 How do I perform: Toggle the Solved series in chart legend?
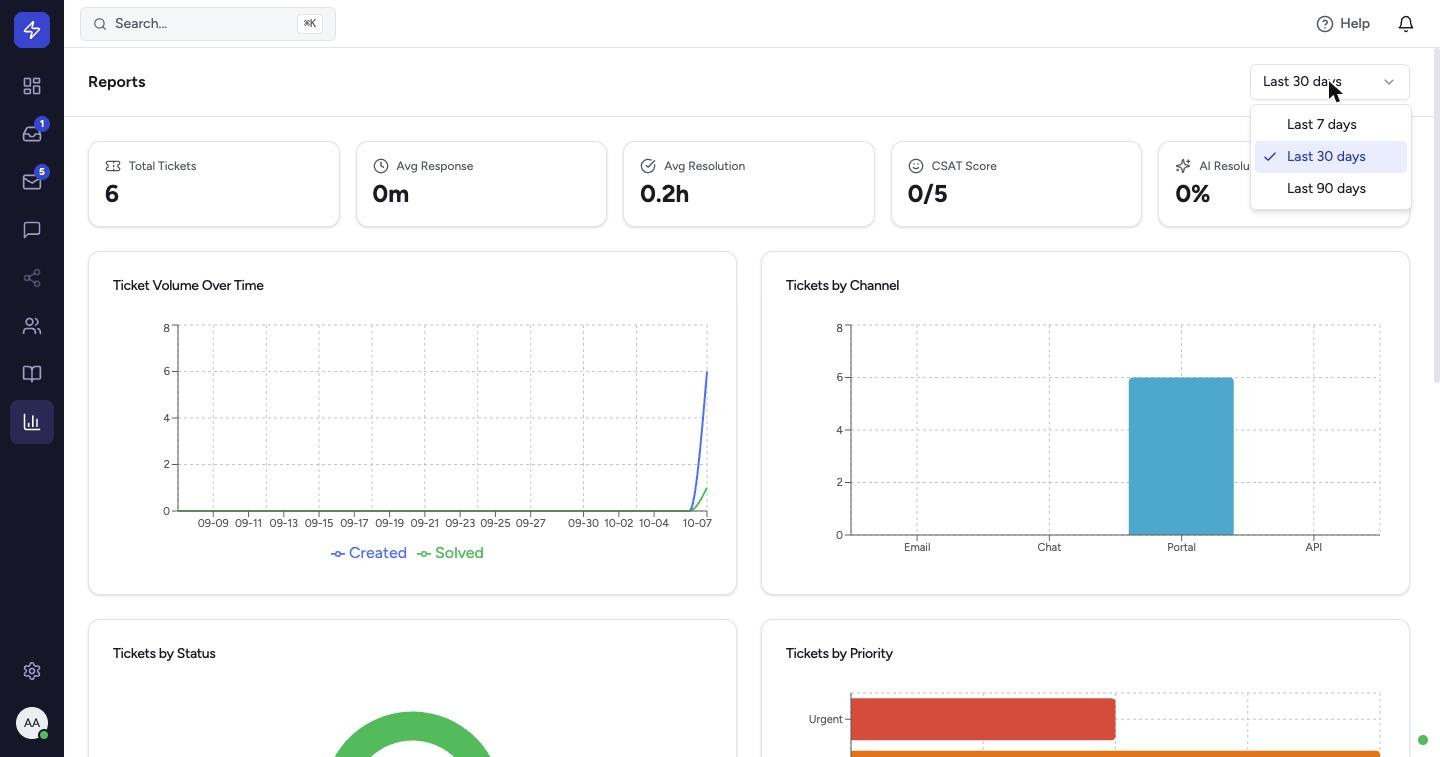coord(450,553)
